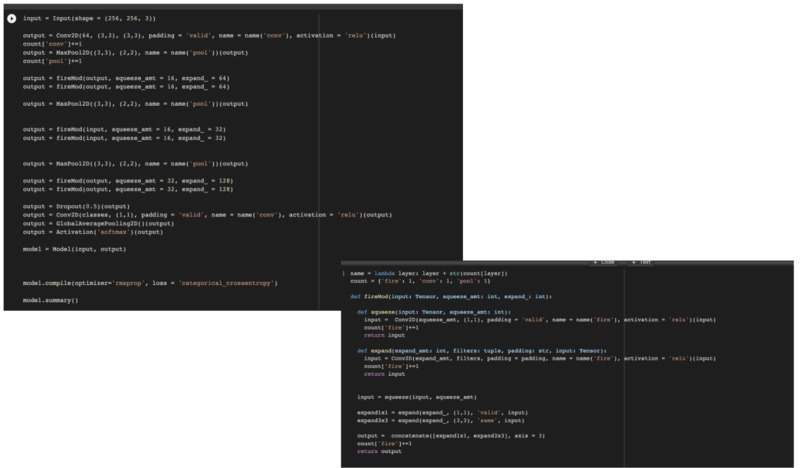Click the count = {'fire': 1, 'conv': 1 line

(x=420, y=281)
